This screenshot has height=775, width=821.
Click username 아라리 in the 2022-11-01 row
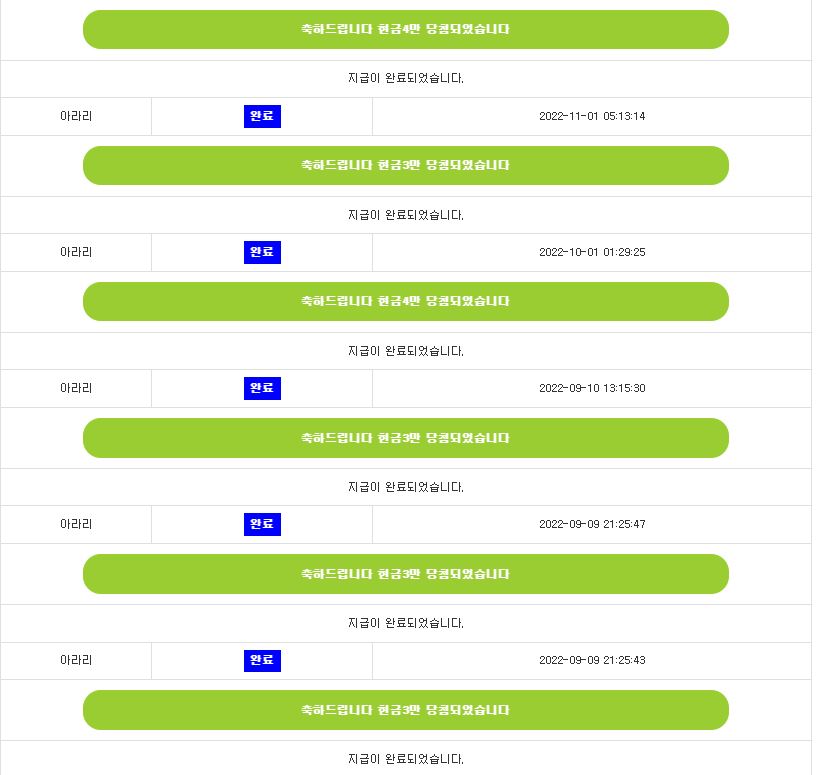76,116
